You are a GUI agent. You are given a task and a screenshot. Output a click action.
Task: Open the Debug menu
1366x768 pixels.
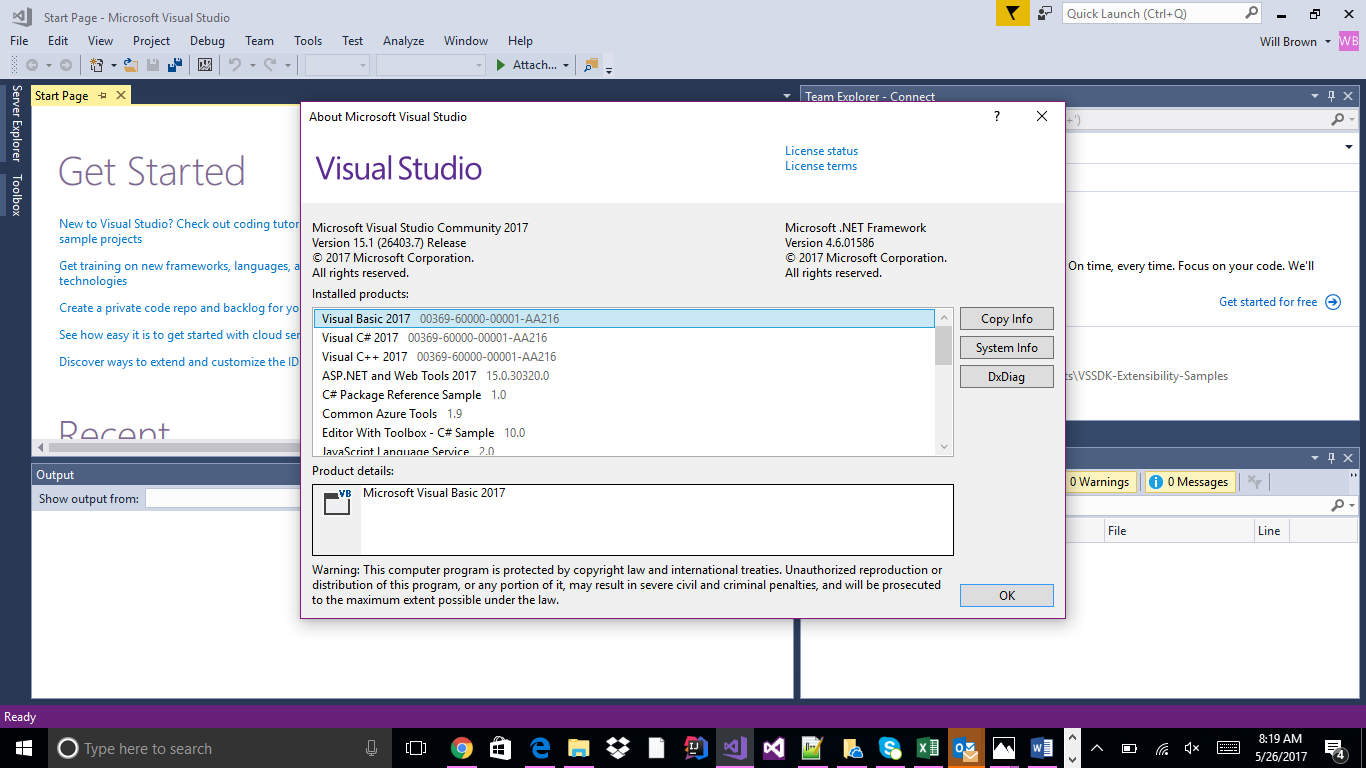207,41
